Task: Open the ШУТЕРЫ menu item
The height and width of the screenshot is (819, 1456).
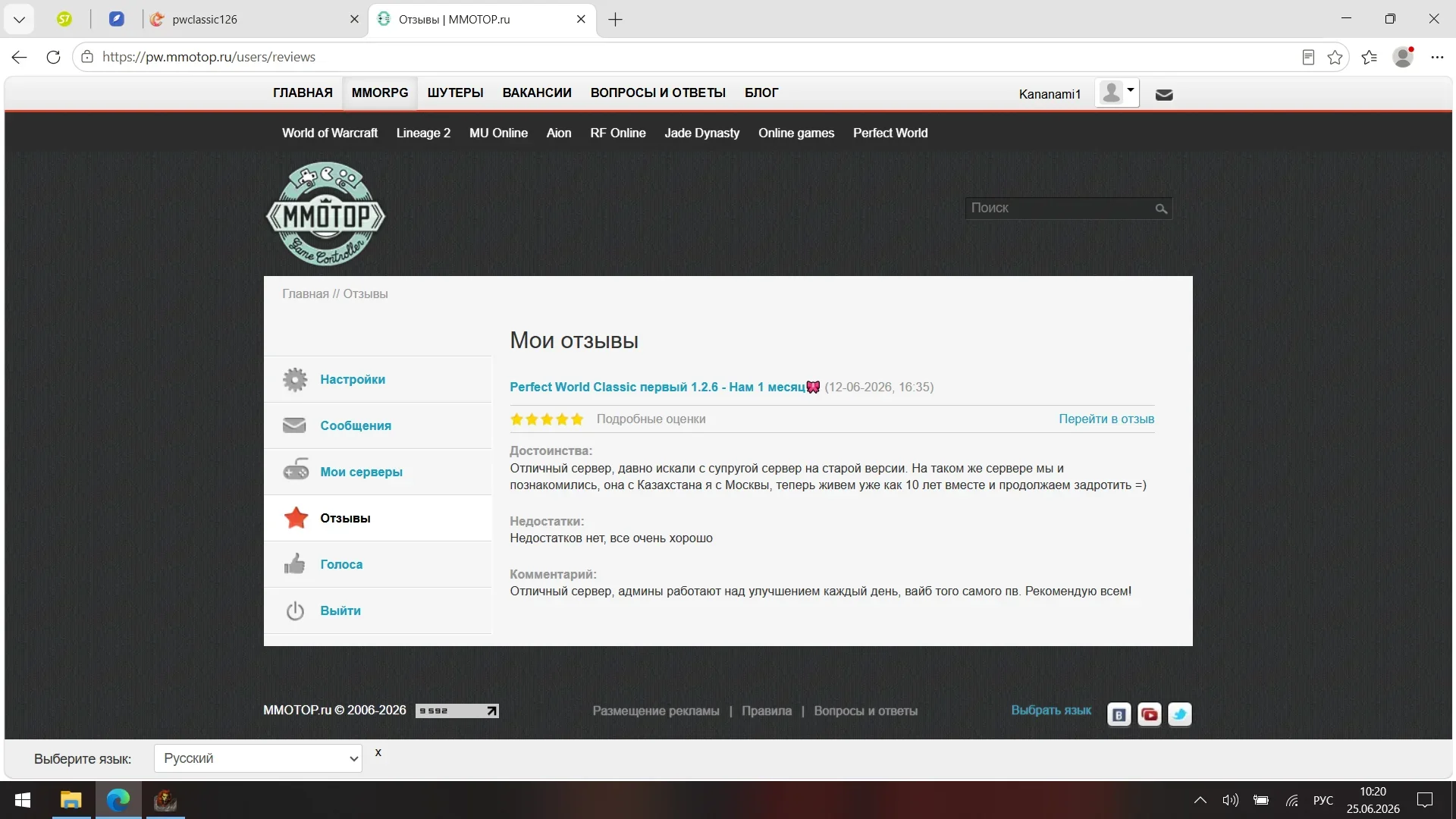Action: coord(455,93)
